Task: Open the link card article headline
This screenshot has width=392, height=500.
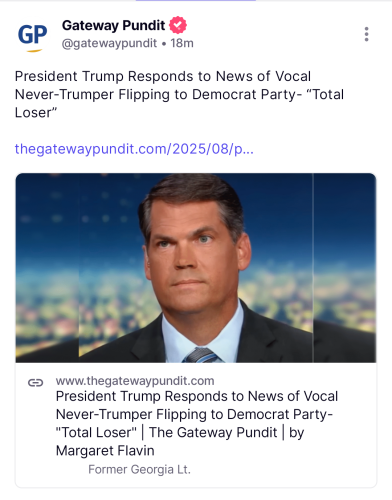Action: click(197, 423)
